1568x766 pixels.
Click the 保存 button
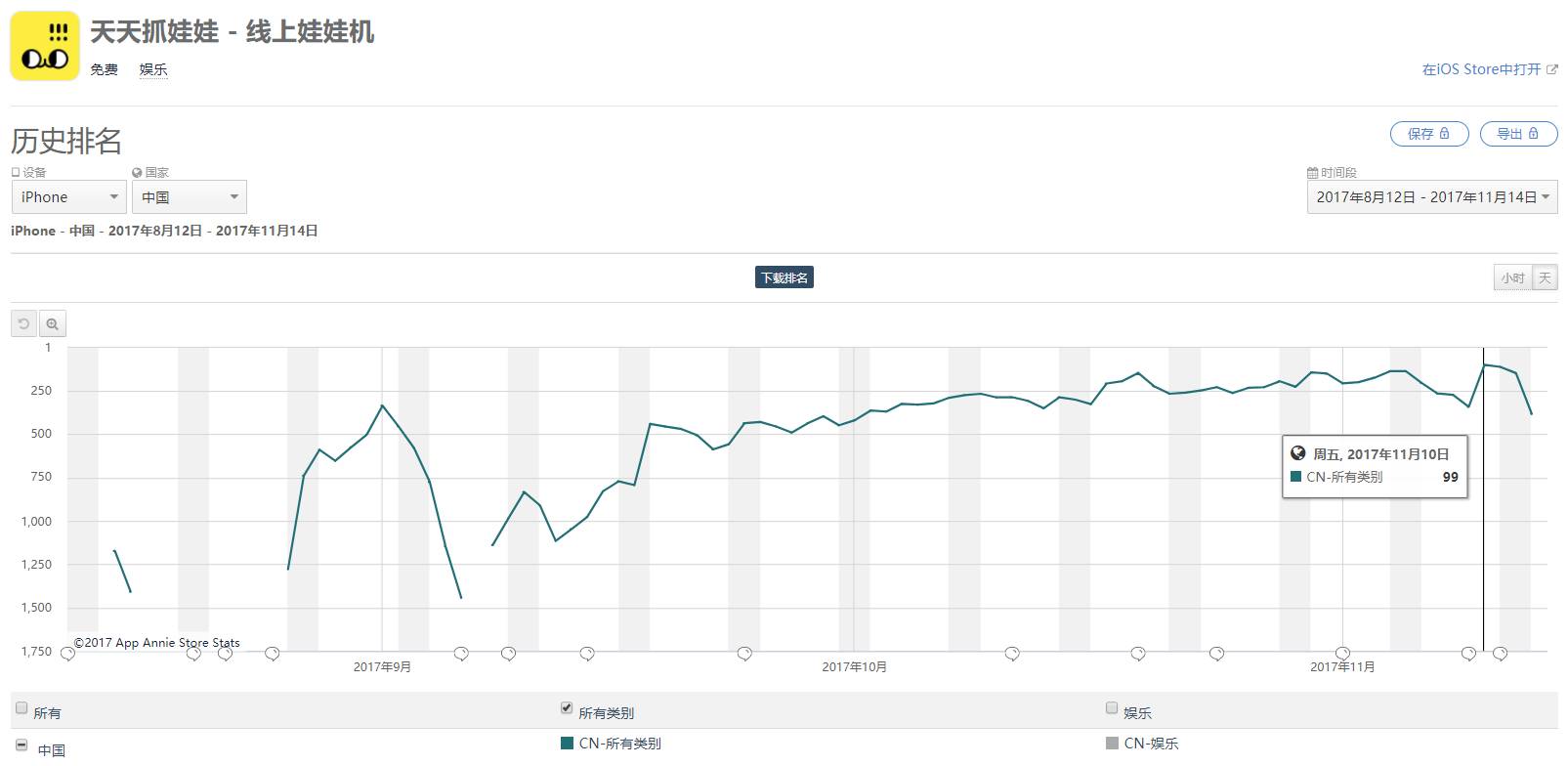pyautogui.click(x=1428, y=134)
